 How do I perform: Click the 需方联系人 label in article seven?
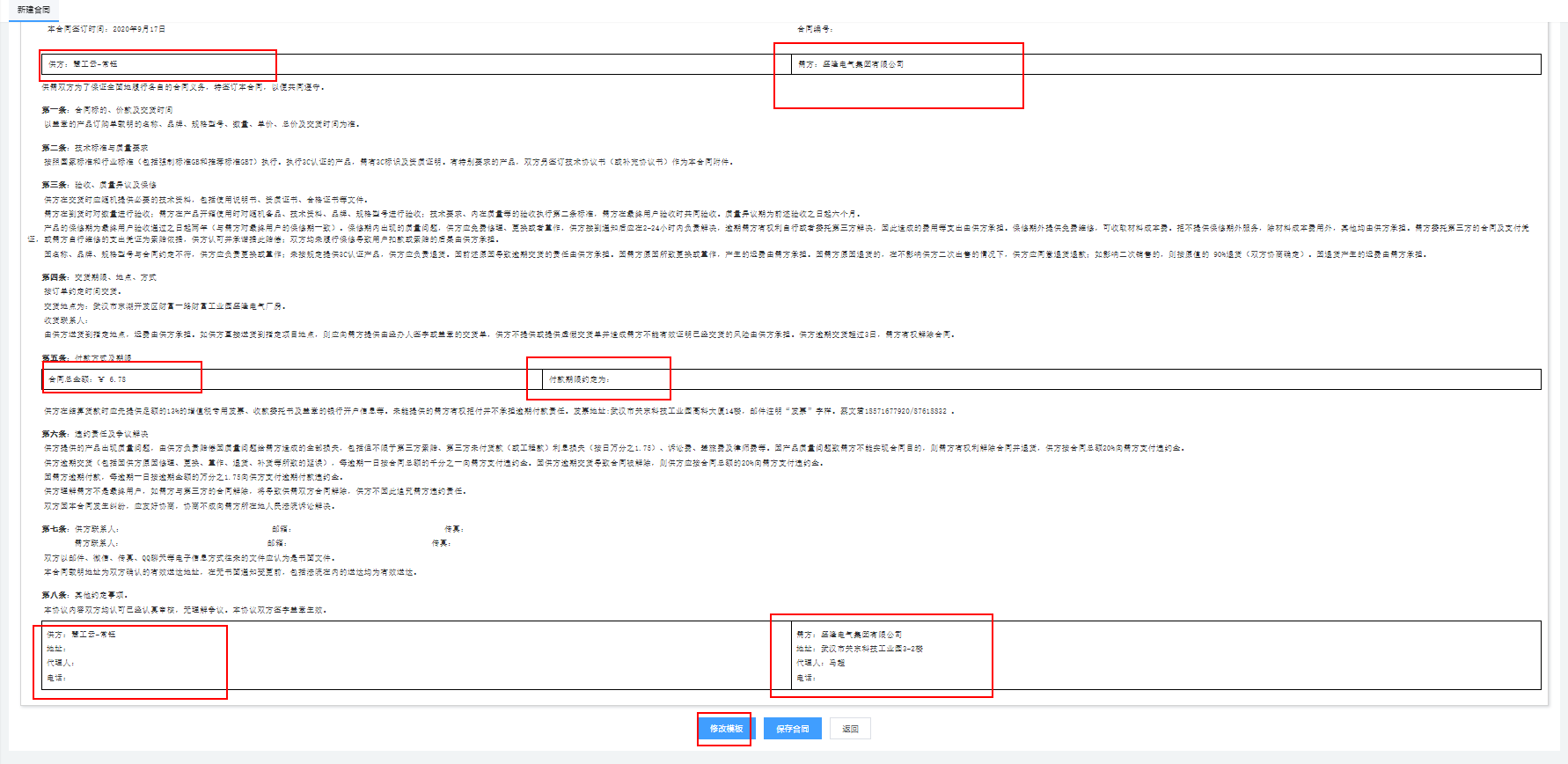(97, 543)
